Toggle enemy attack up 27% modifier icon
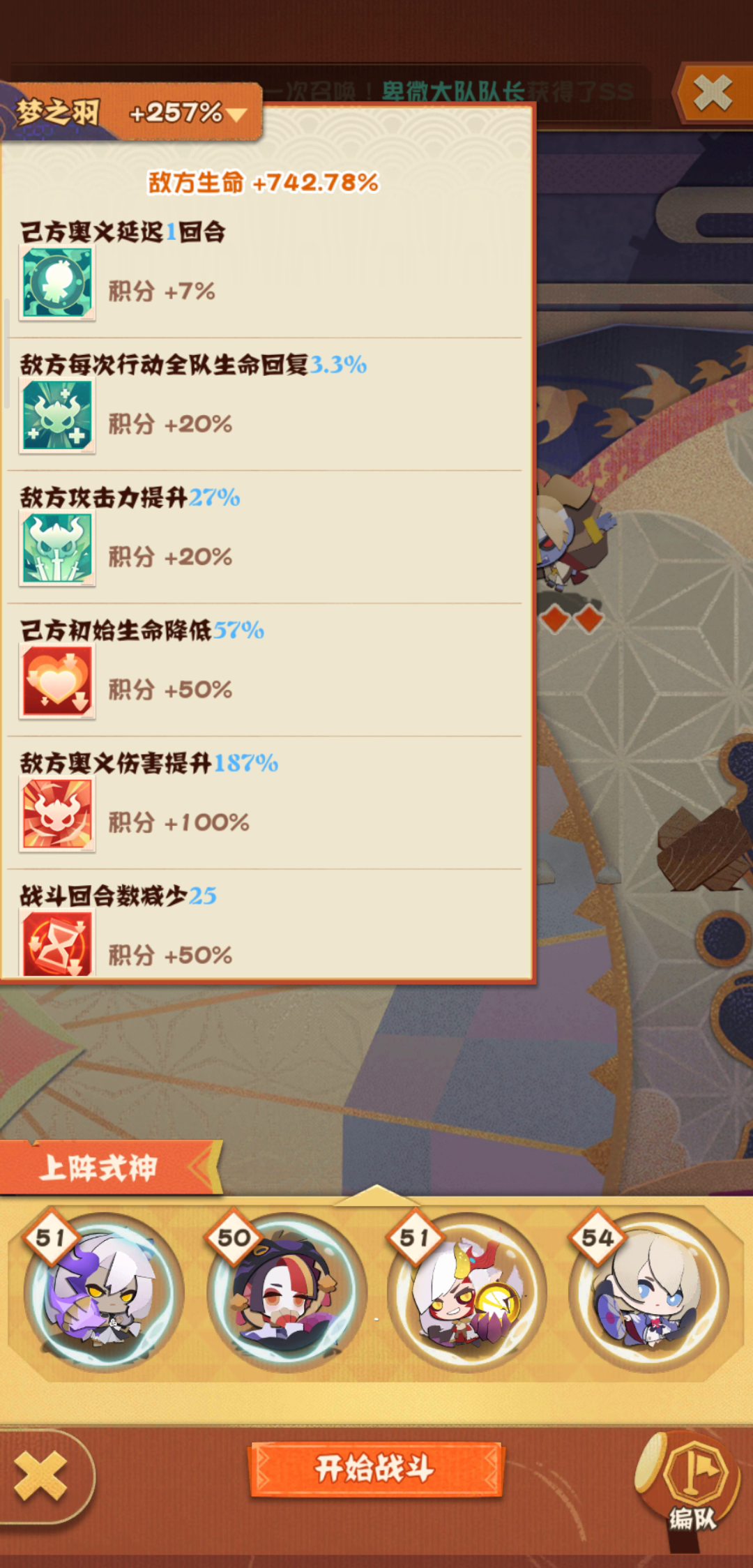The height and width of the screenshot is (1568, 753). click(57, 549)
